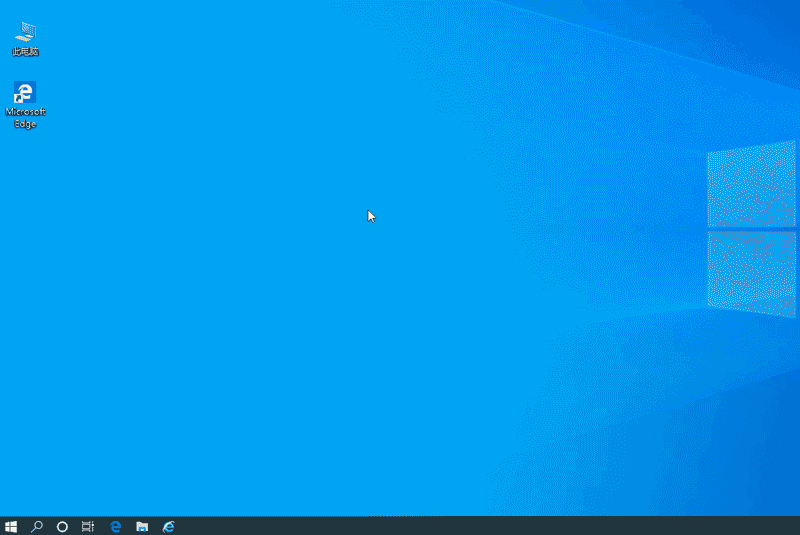Open Task View from the taskbar
This screenshot has width=800, height=535.
[88, 526]
